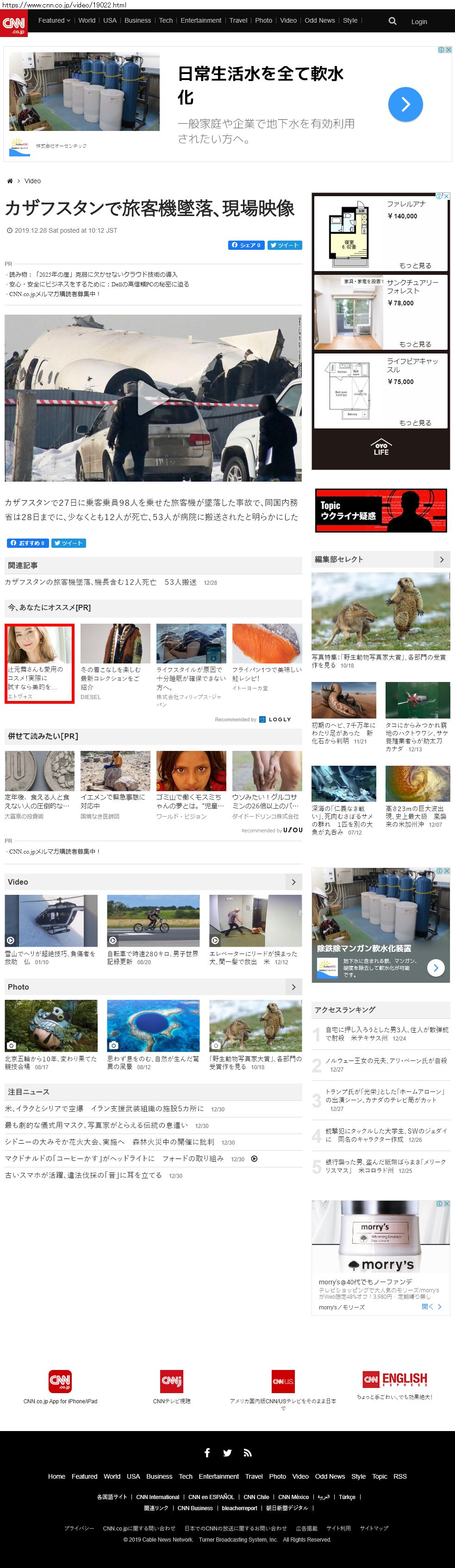Viewport: 455px width, 1568px height.
Task: Click the Twitter icon in footer
Action: [x=227, y=1452]
